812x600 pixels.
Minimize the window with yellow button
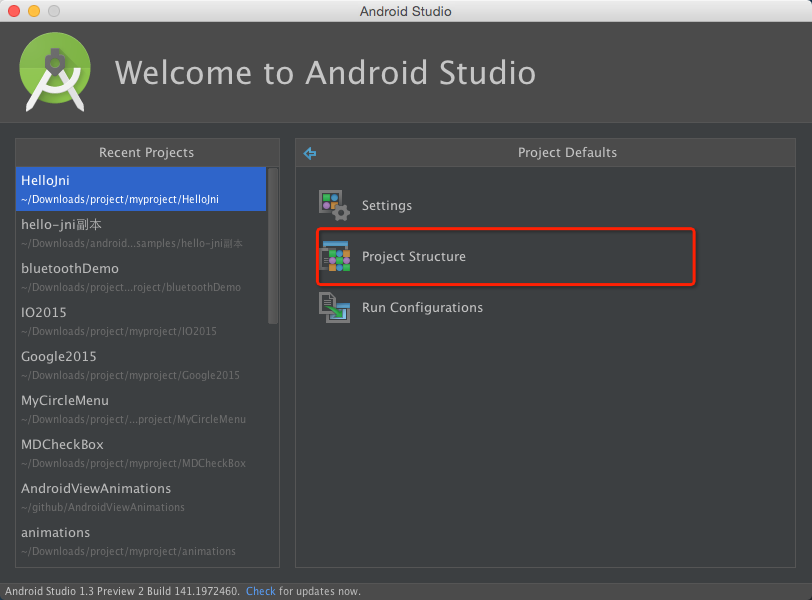pos(34,11)
